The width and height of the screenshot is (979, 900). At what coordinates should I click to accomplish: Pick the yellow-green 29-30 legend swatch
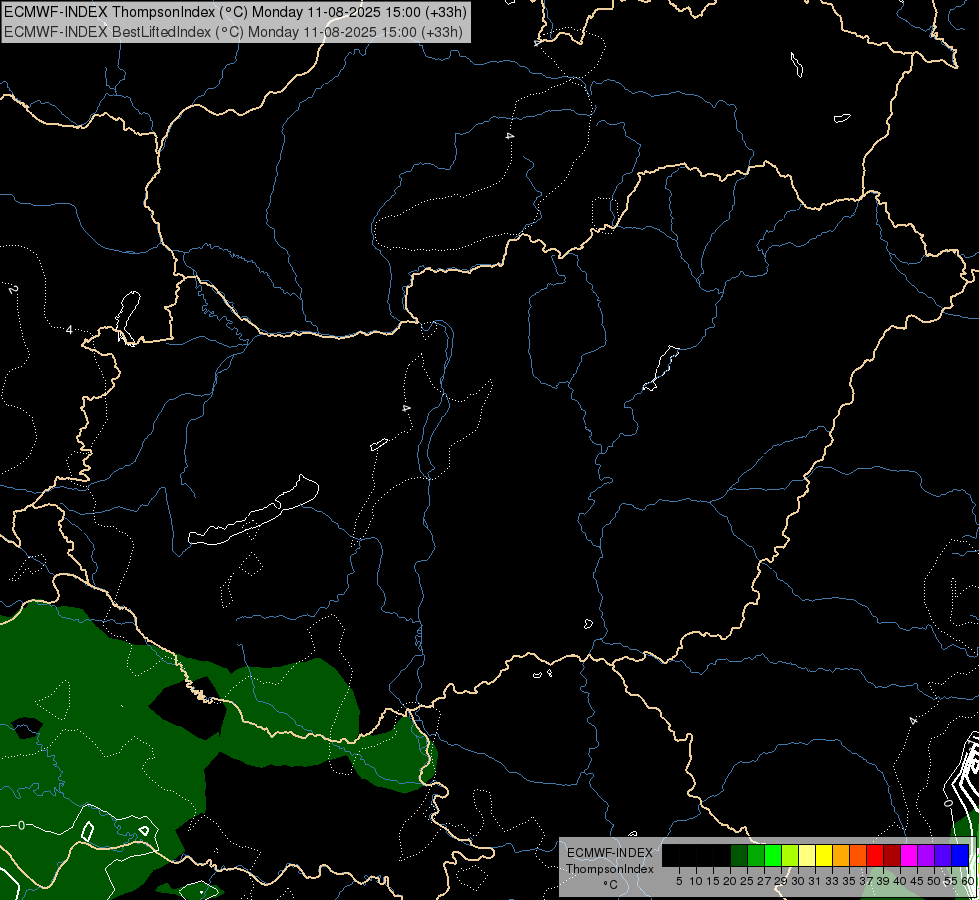[790, 855]
